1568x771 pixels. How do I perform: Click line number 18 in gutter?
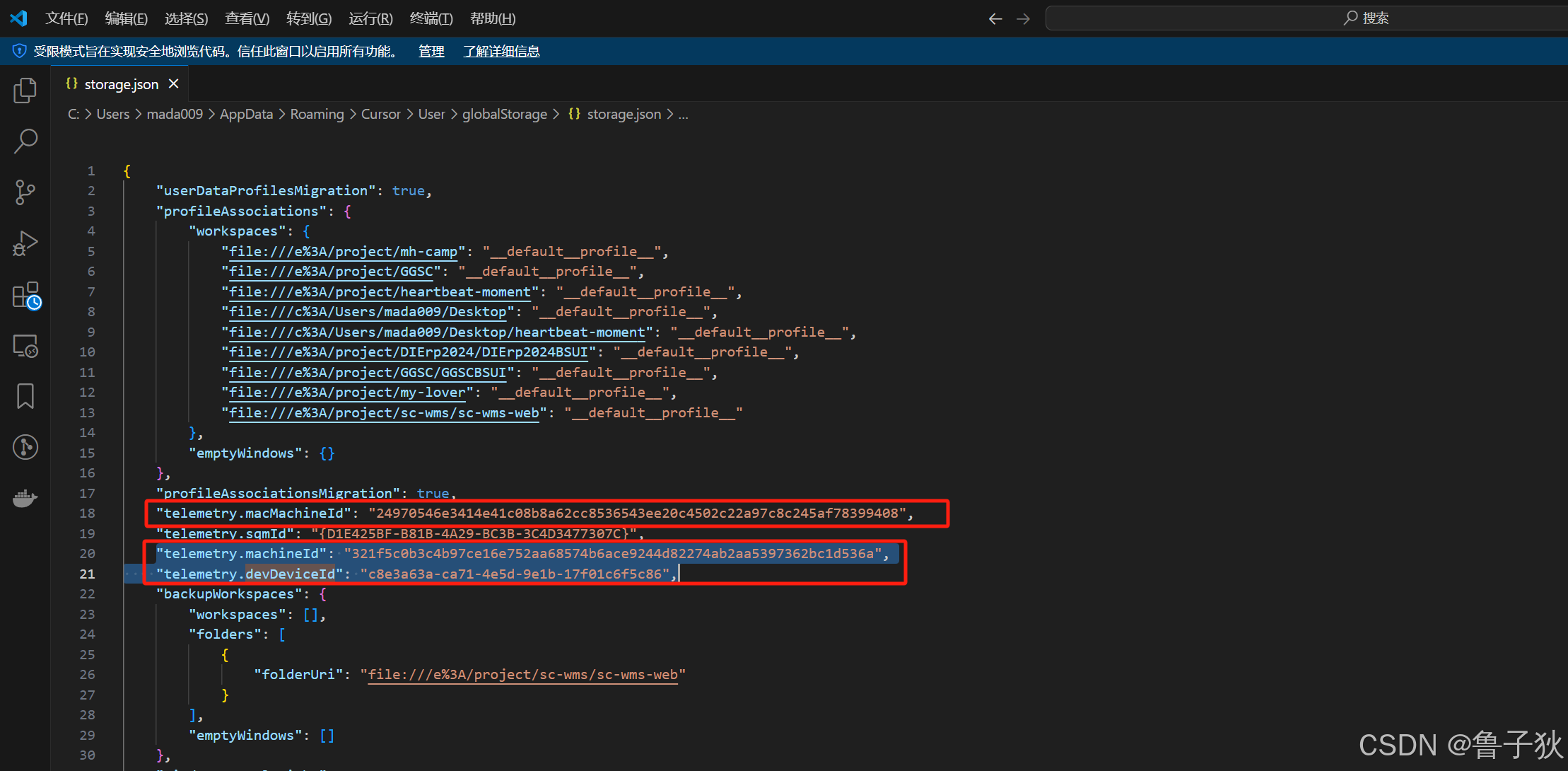click(x=87, y=514)
